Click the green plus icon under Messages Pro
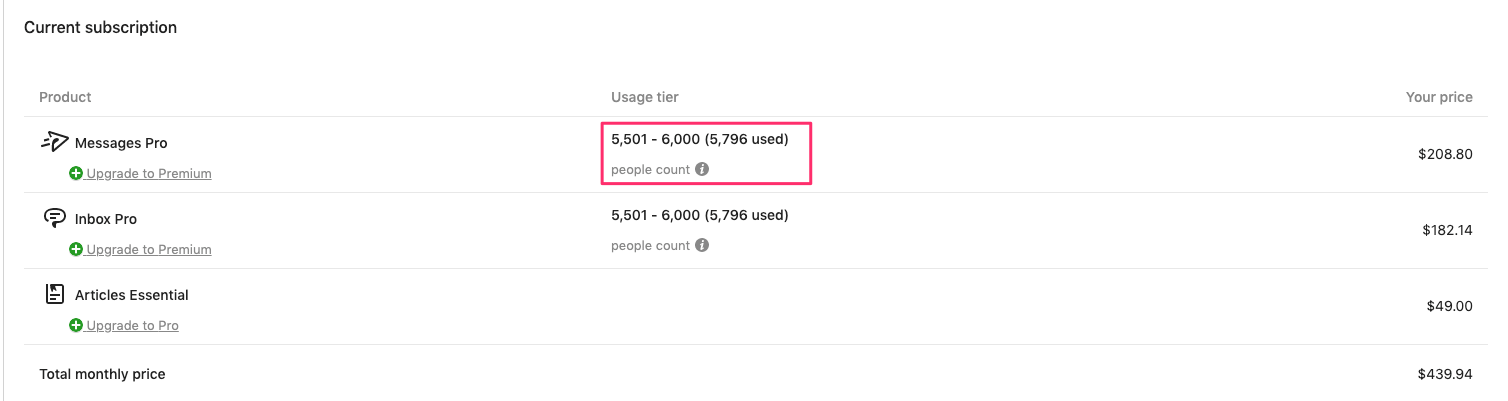The width and height of the screenshot is (1508, 401). point(76,173)
